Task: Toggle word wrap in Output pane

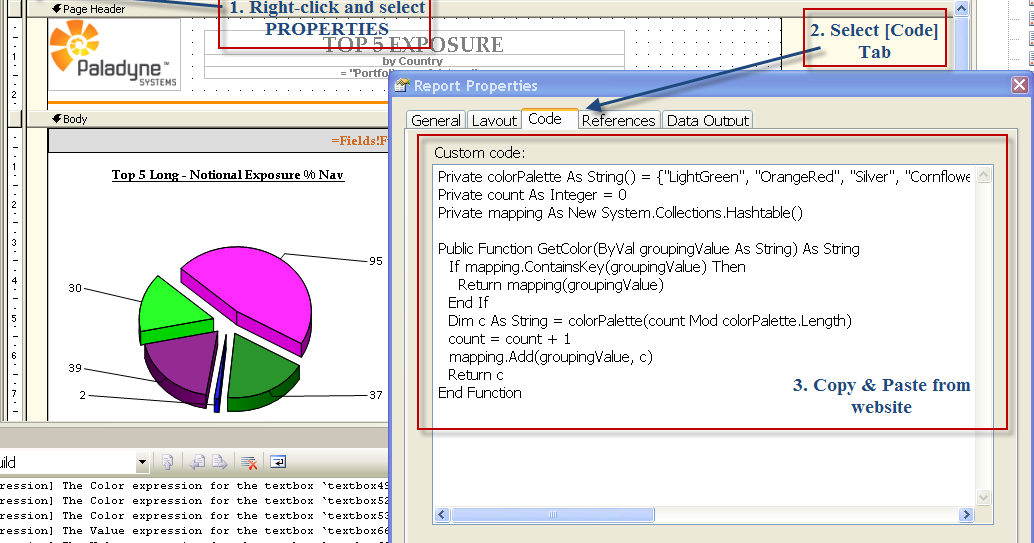Action: (278, 463)
